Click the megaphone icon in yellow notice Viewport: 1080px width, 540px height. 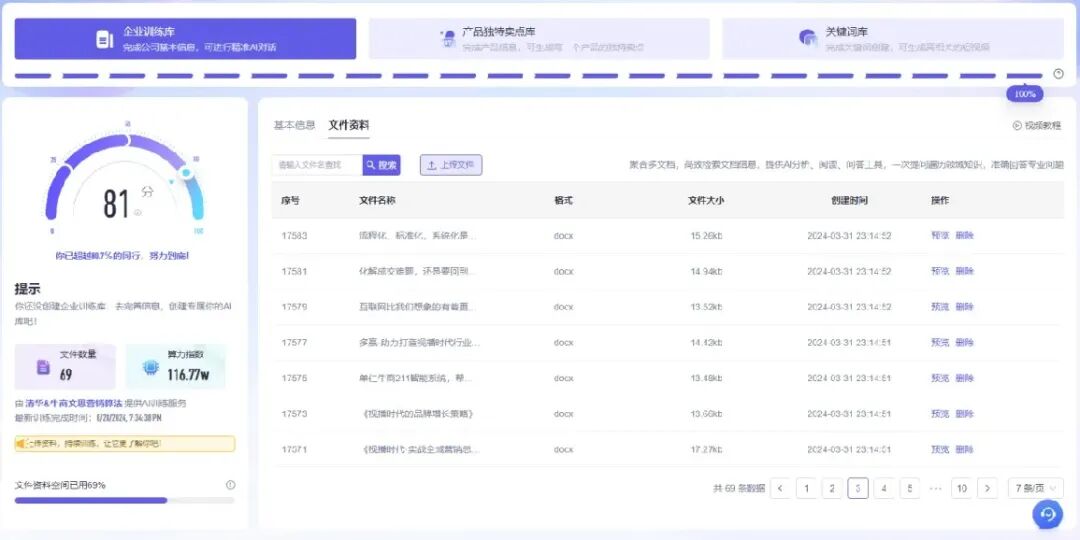click(x=21, y=444)
